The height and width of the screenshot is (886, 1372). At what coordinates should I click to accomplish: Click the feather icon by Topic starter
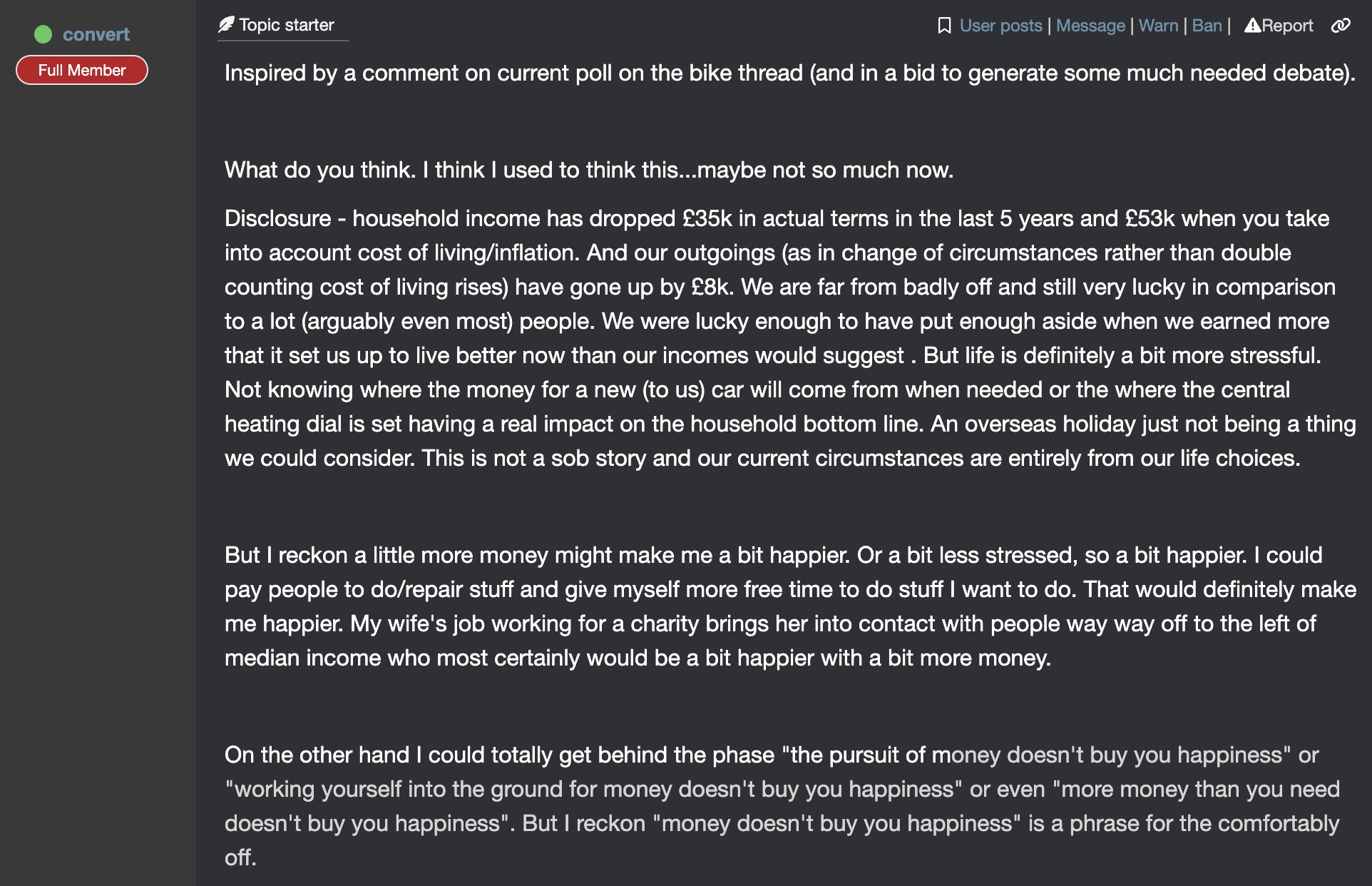click(x=226, y=25)
